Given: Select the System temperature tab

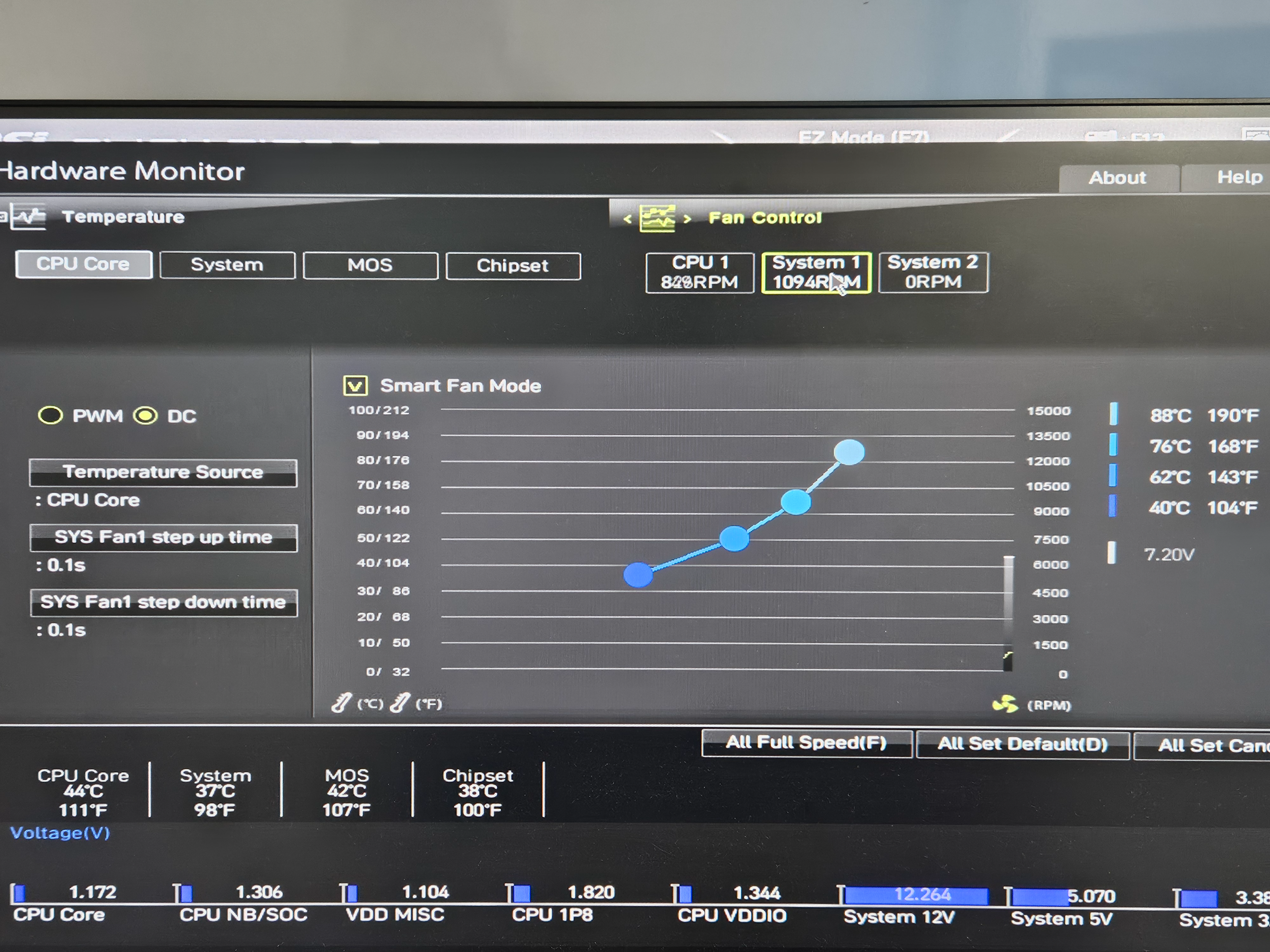Looking at the screenshot, I should 228,265.
